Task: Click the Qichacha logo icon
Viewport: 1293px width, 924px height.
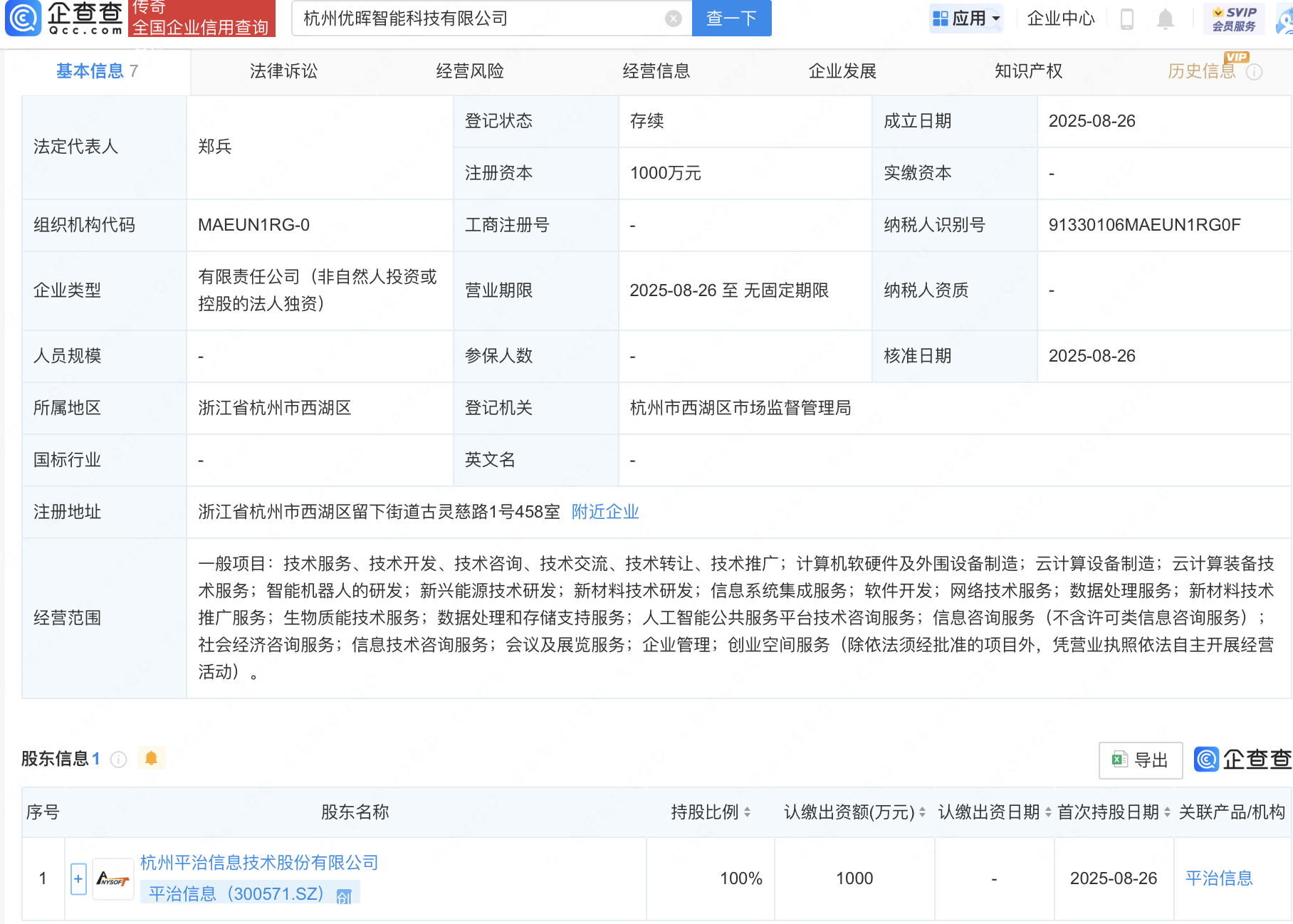Action: coord(23,18)
